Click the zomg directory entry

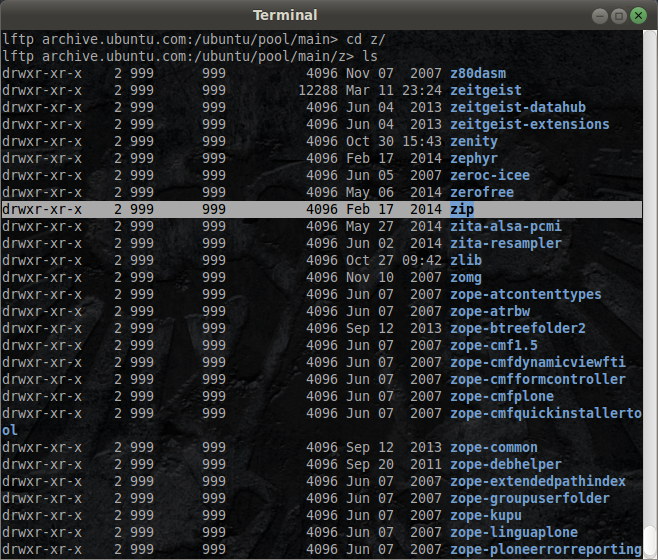point(466,277)
